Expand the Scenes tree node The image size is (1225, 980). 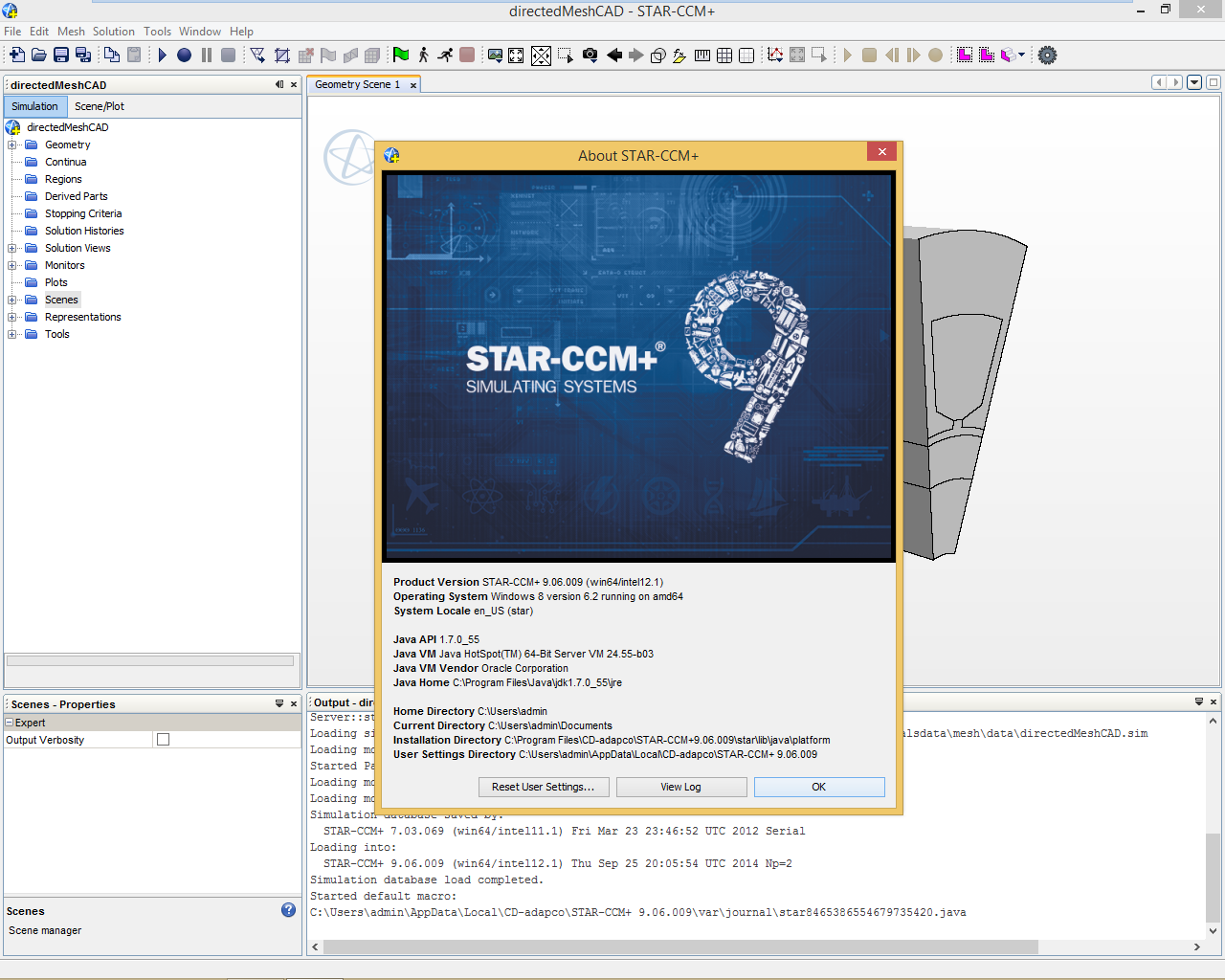point(11,301)
